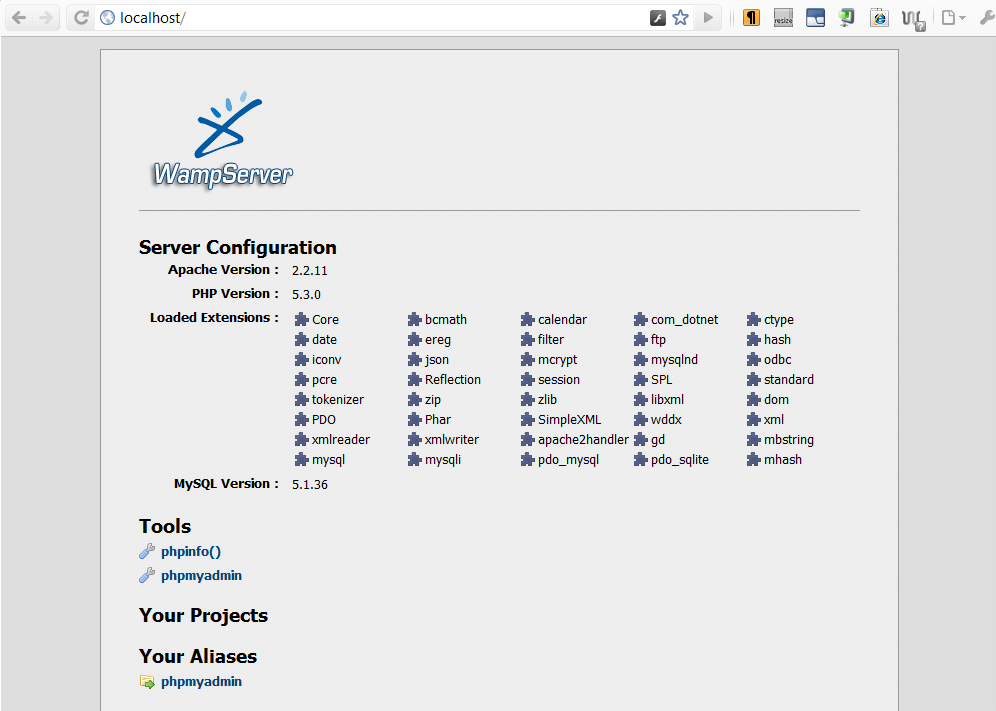This screenshot has height=711, width=996.
Task: Click the wrench icon beside Tools phpmyadmin
Action: coord(147,576)
